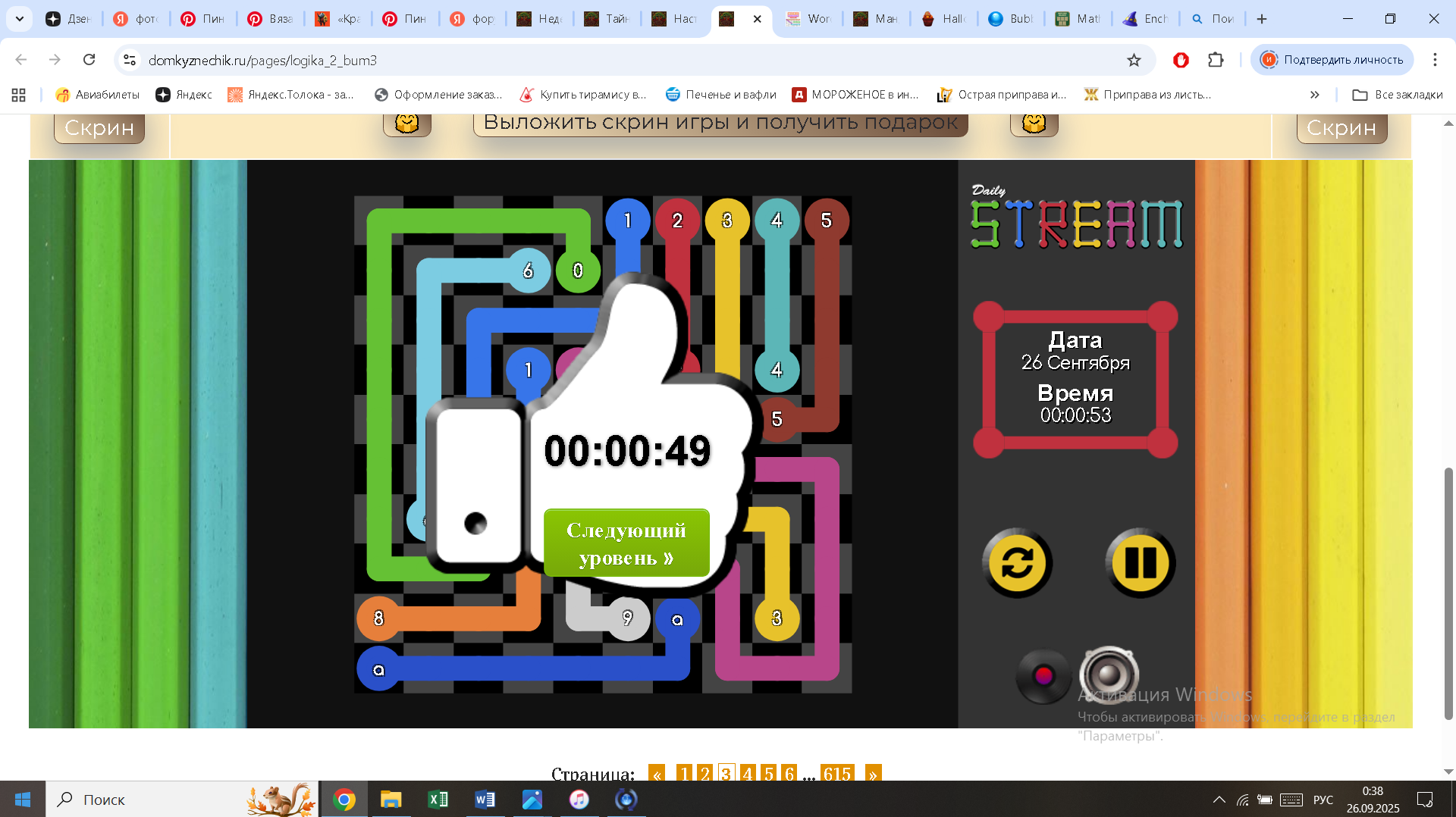The height and width of the screenshot is (817, 1456).
Task: Switch to the Wor tab
Action: point(808,19)
